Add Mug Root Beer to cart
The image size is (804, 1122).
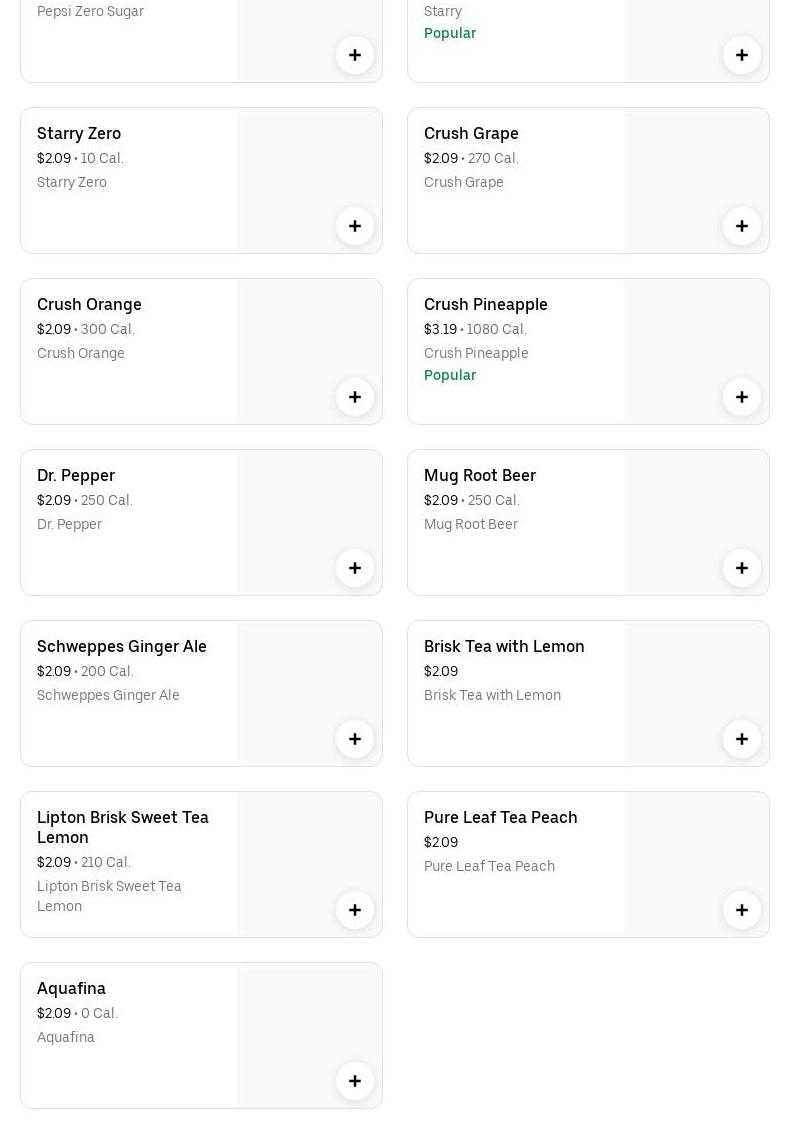point(742,568)
